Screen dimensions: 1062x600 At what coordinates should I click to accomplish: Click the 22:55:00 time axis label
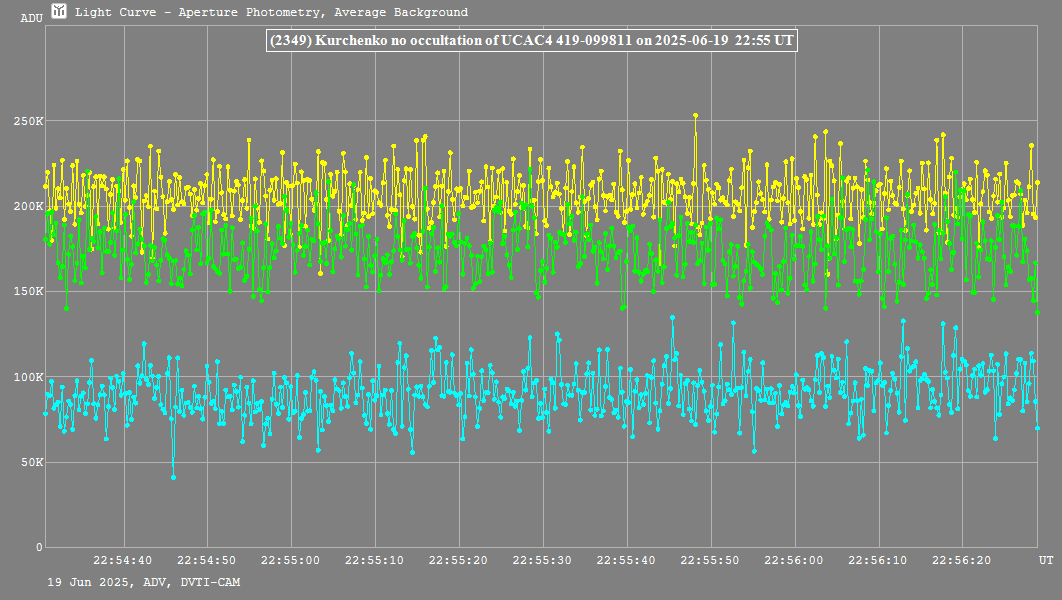[x=291, y=560]
